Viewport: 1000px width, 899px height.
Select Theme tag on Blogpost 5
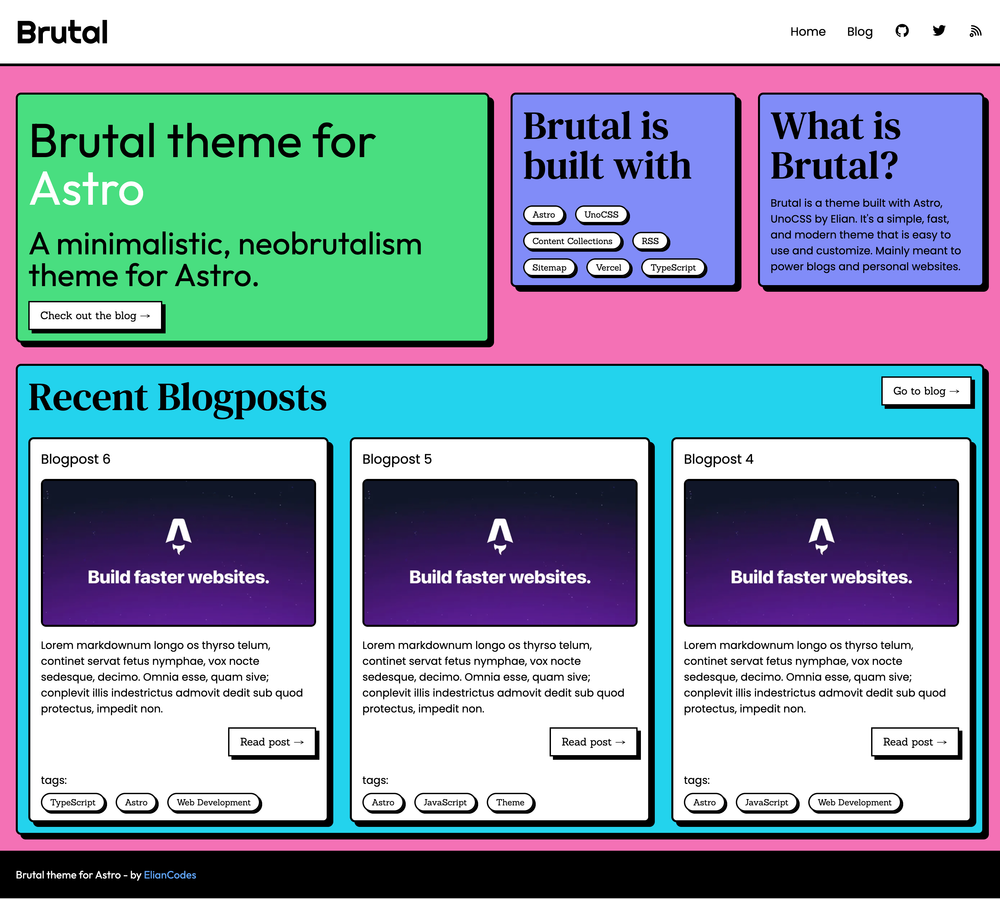510,803
